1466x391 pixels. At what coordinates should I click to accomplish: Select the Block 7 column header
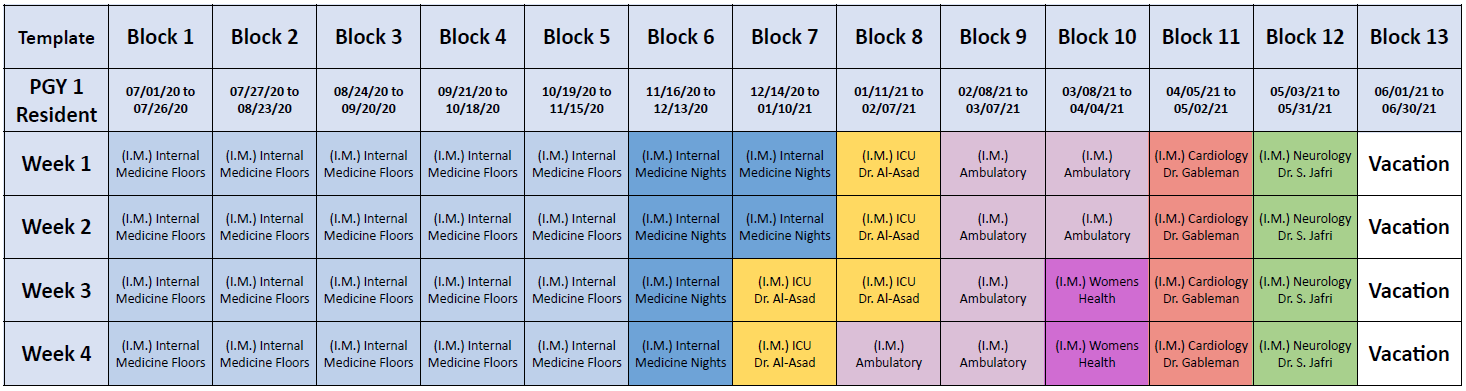[785, 37]
